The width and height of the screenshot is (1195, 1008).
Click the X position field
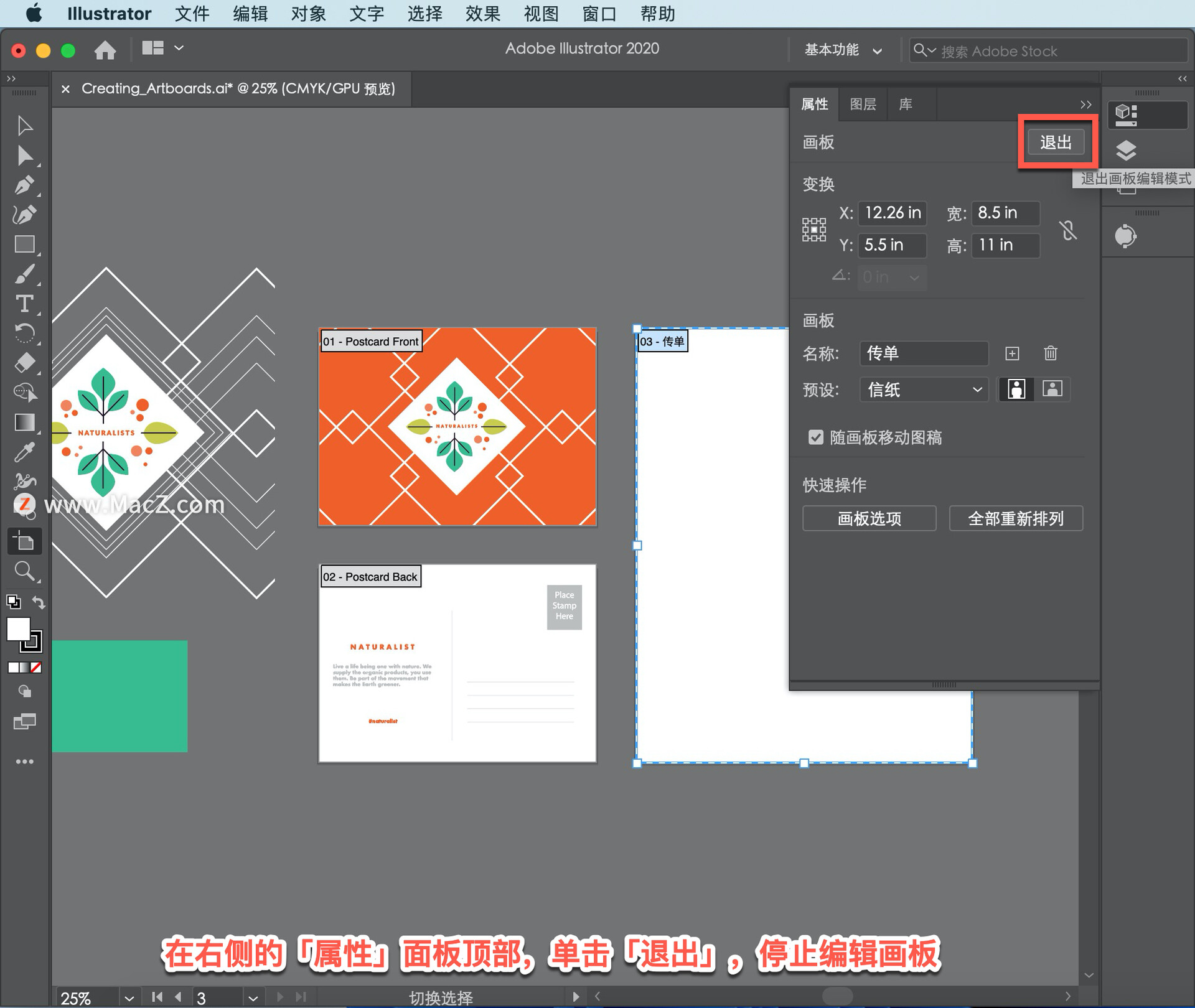893,213
